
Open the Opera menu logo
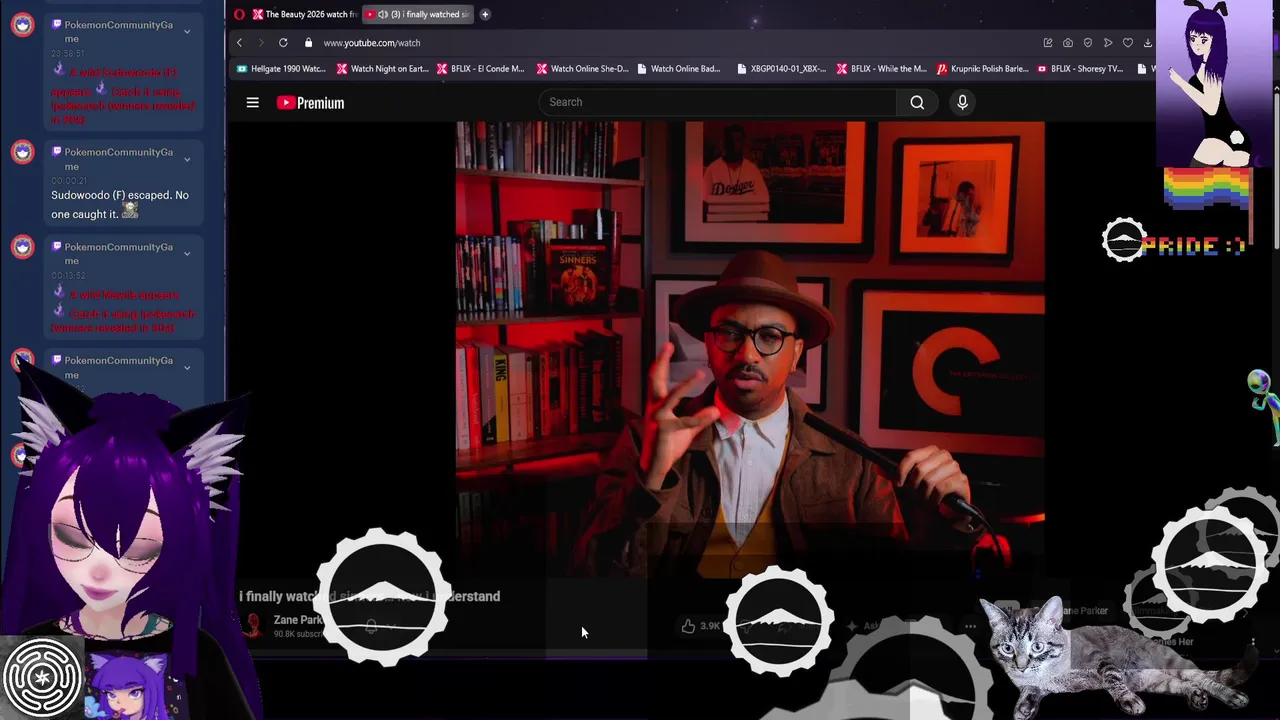[x=239, y=14]
